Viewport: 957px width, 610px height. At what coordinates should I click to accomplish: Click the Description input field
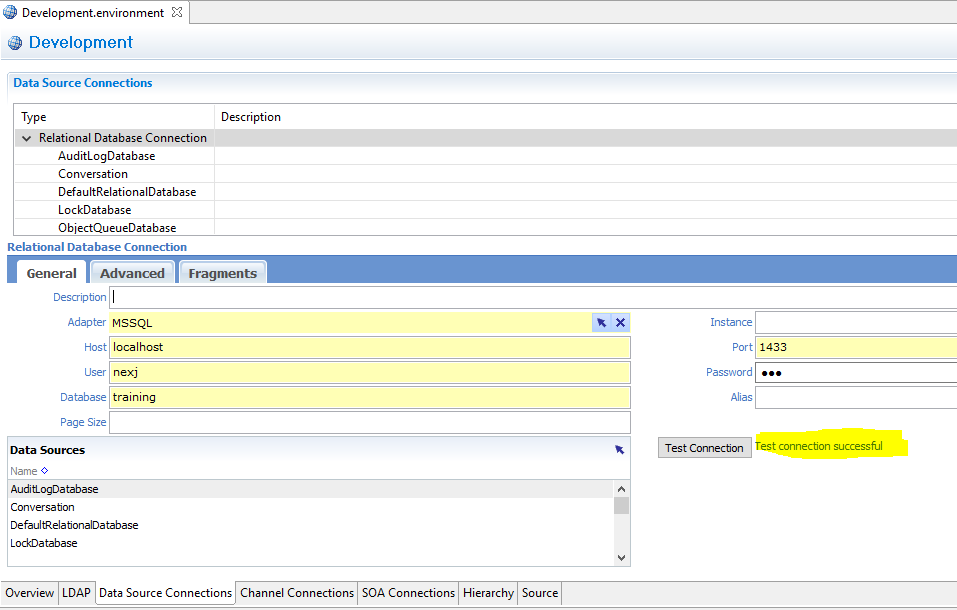300,296
